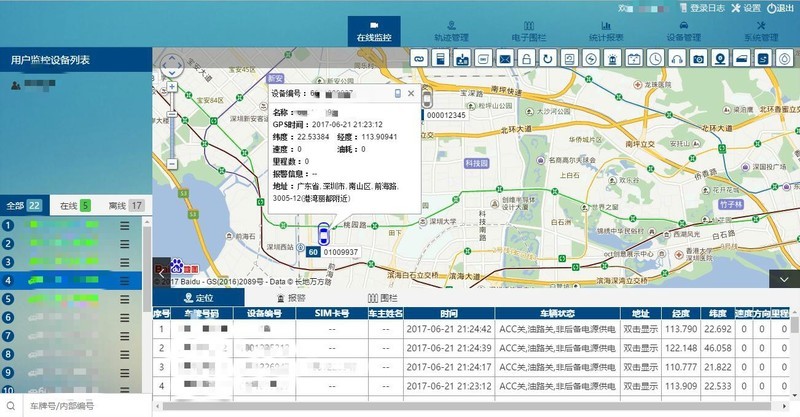Open the 设备管理 tab
The image size is (800, 417).
(684, 31)
